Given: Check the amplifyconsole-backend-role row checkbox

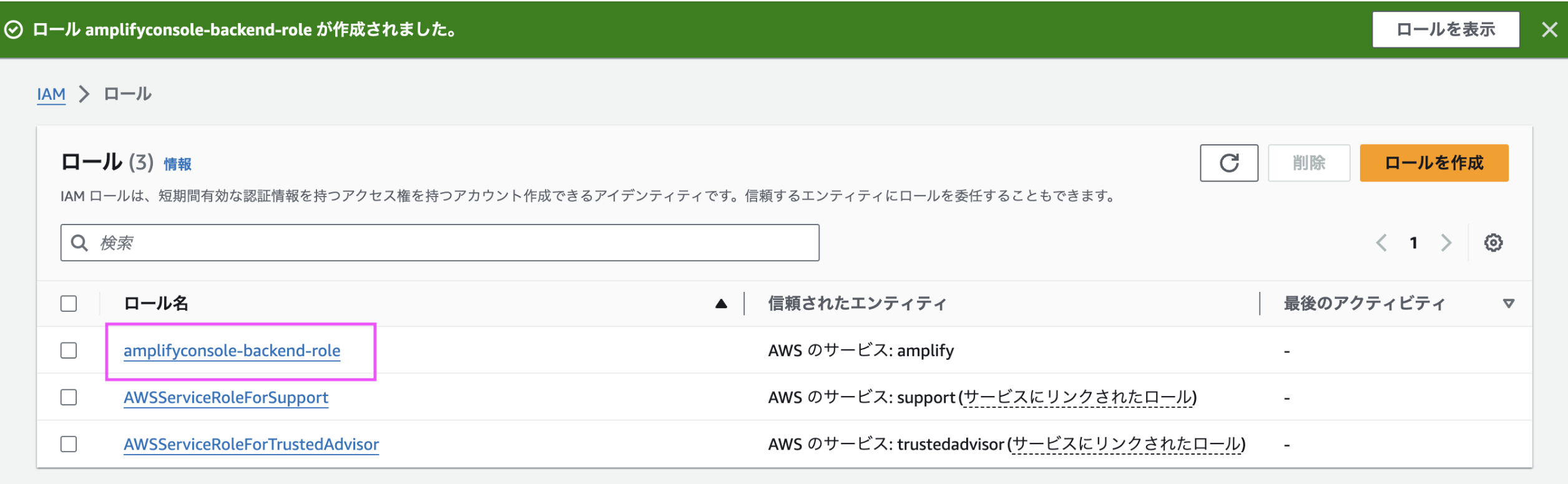Looking at the screenshot, I should click(69, 350).
